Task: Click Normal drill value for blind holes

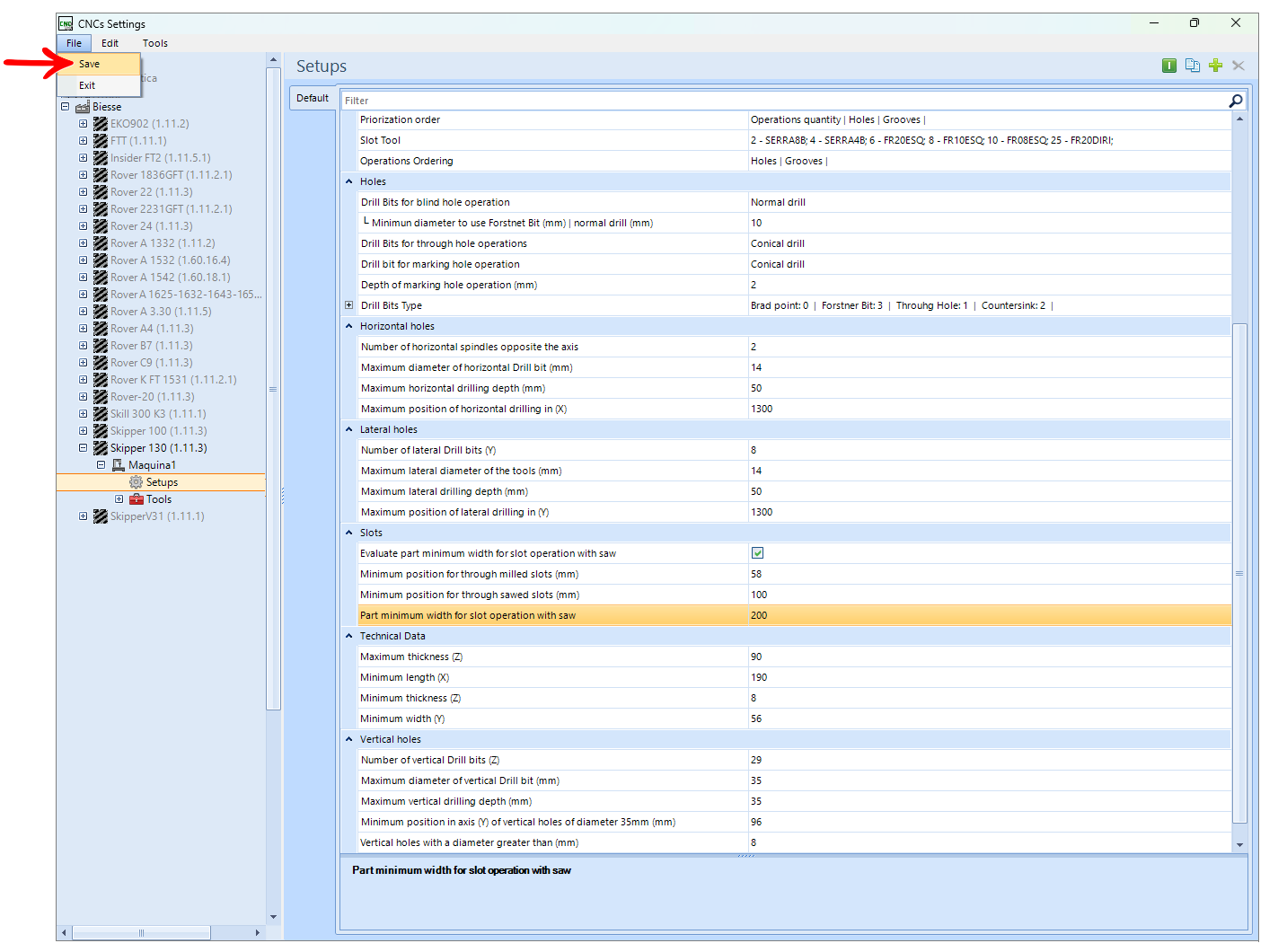Action: tap(990, 202)
